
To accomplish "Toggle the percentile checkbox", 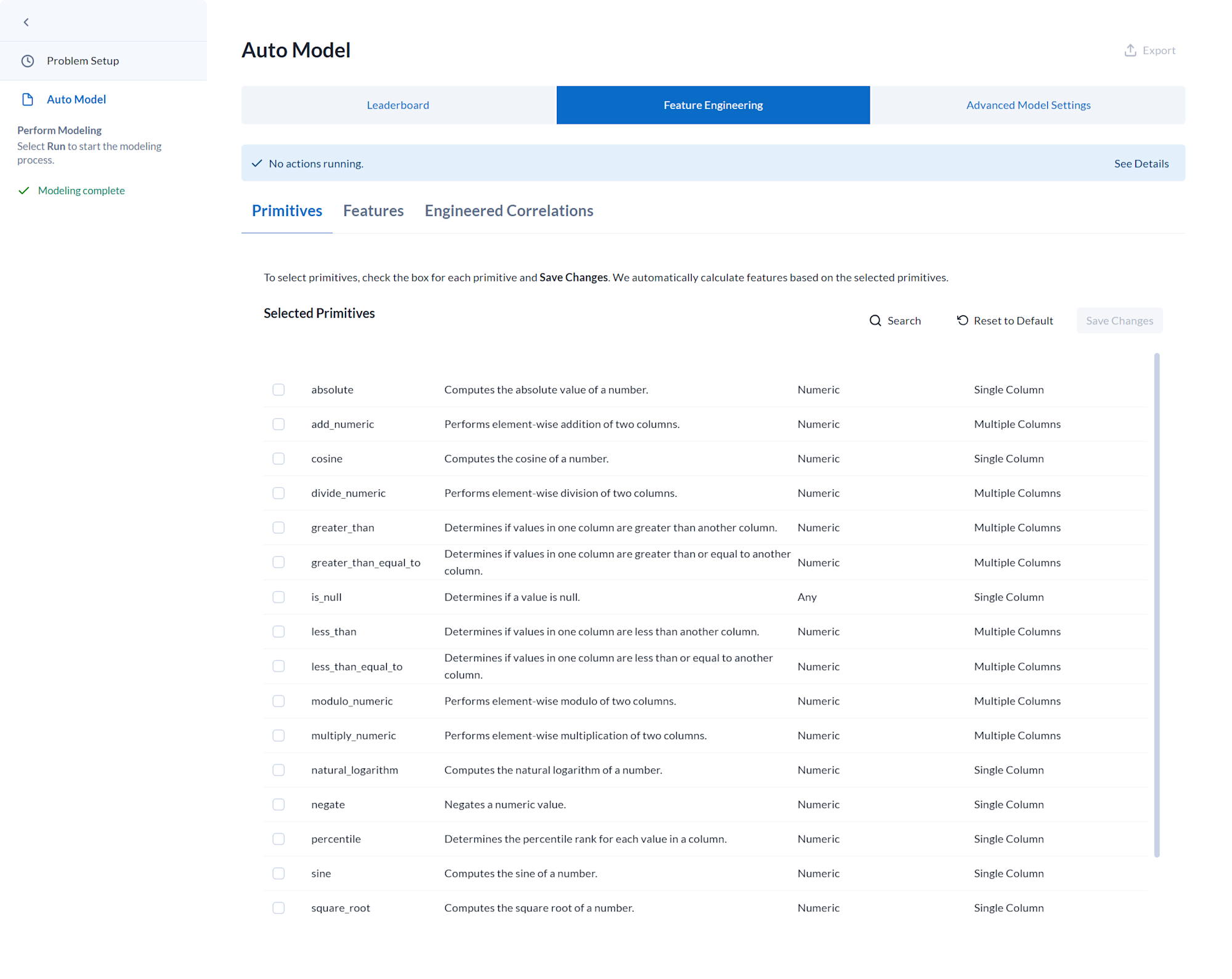I will click(x=278, y=839).
